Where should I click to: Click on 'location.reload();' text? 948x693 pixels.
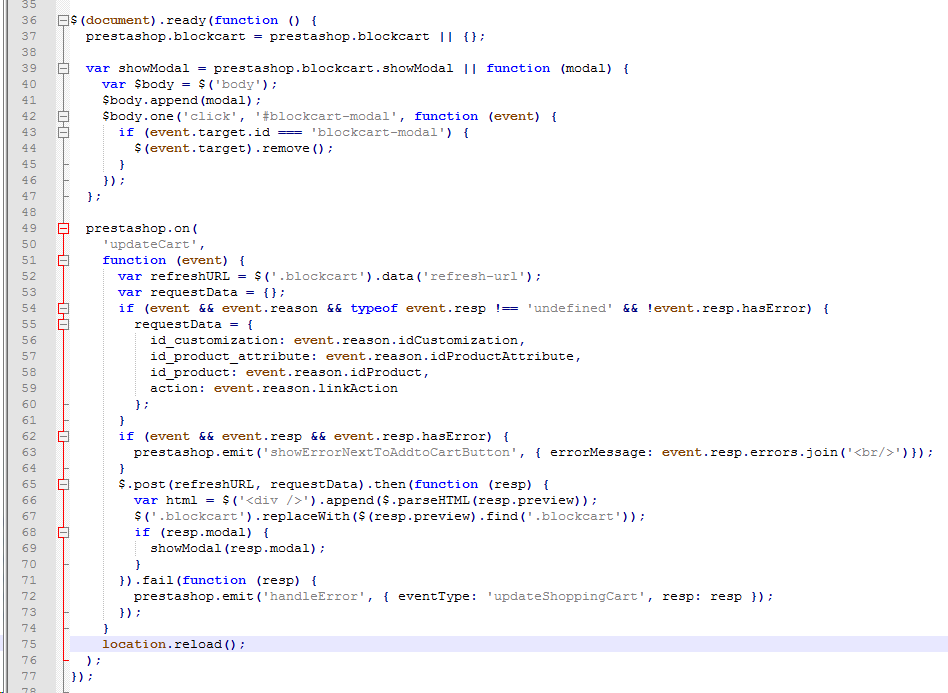click(x=174, y=645)
